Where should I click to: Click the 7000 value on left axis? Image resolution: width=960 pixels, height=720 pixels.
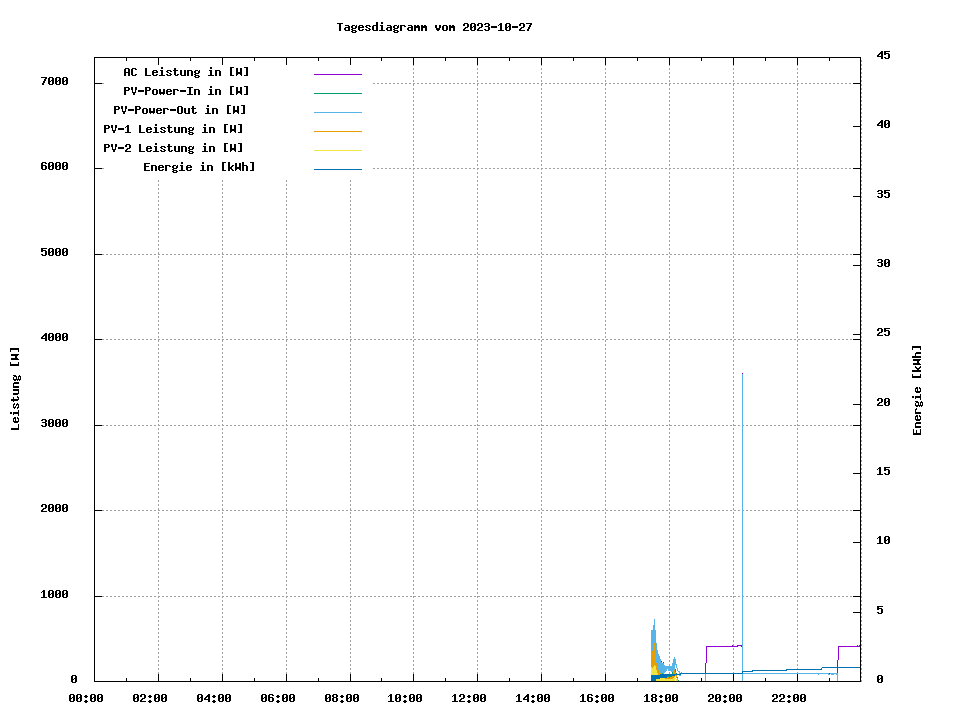pyautogui.click(x=54, y=81)
